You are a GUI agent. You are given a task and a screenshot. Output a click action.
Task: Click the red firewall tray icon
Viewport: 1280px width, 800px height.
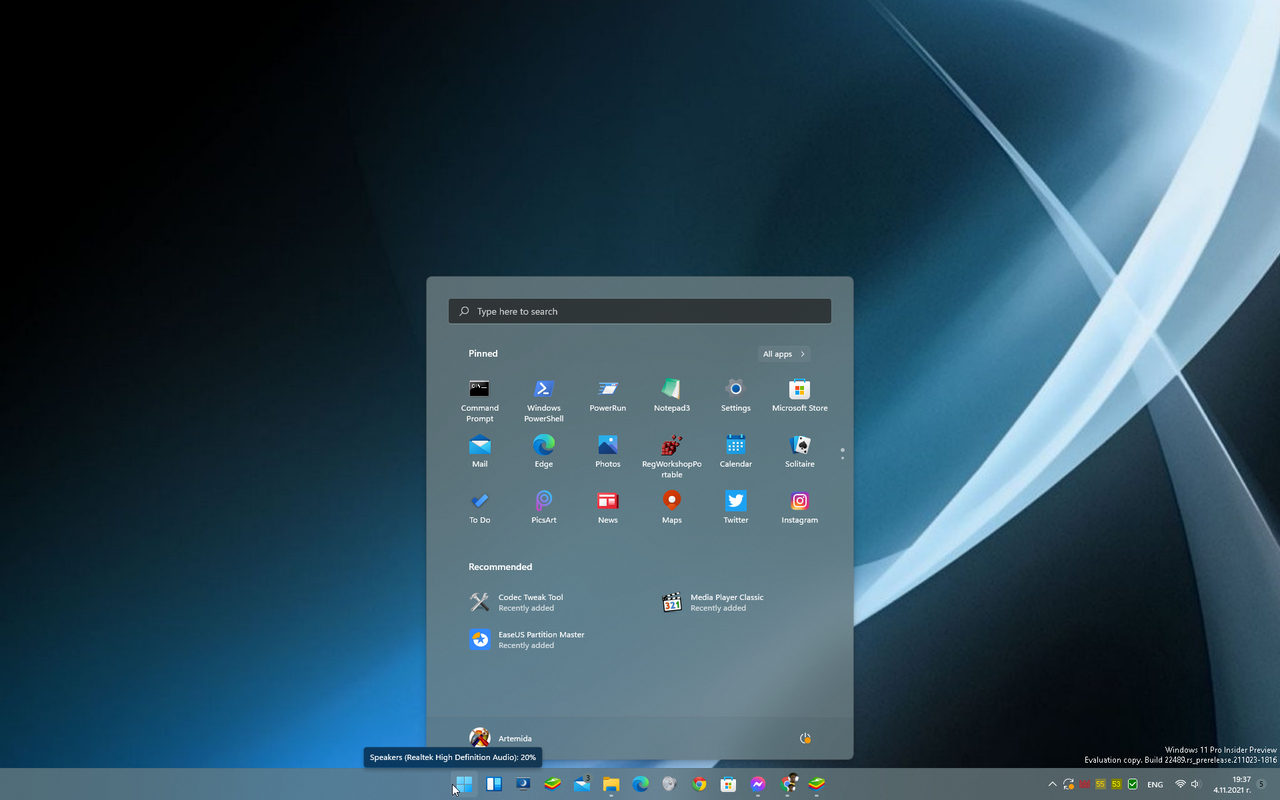1084,785
